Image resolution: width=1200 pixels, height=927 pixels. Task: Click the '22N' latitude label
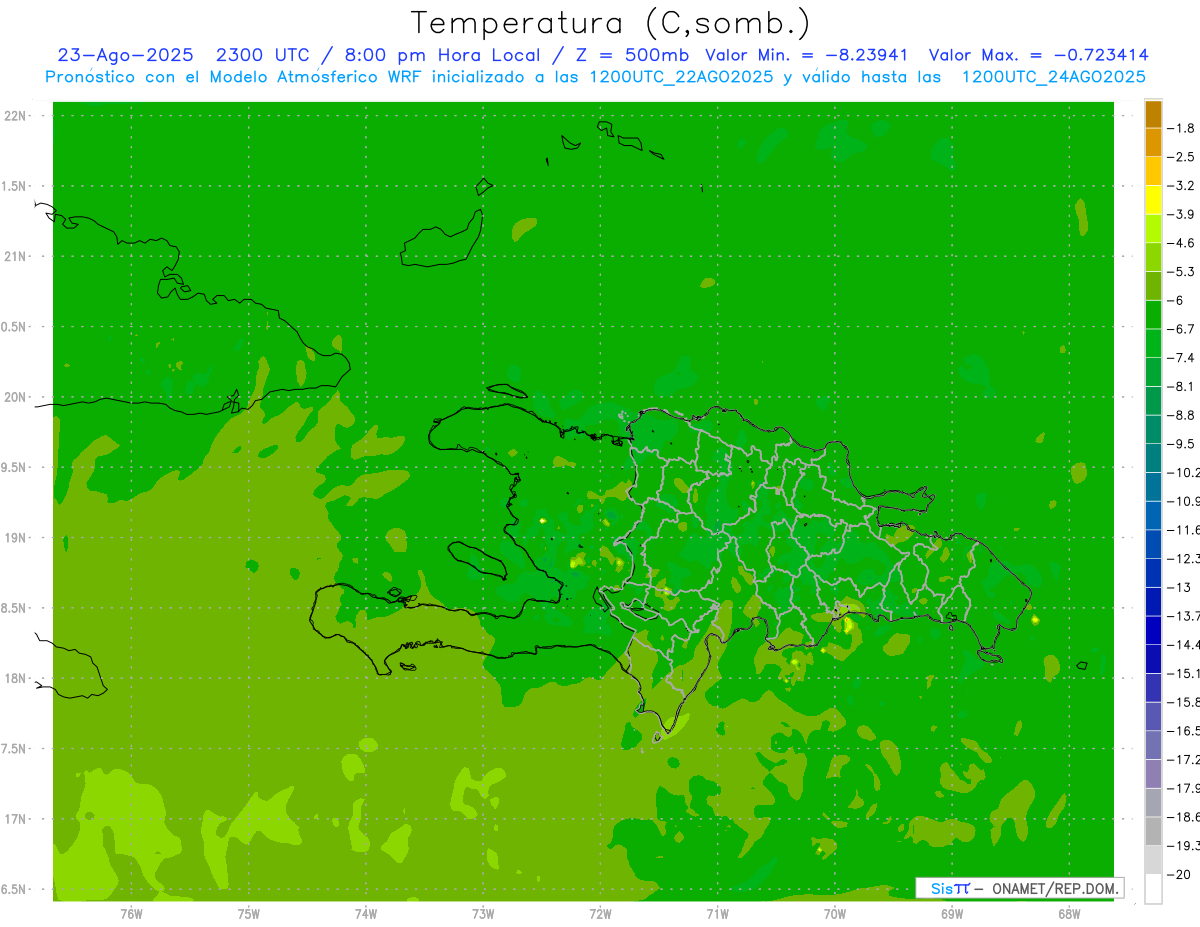(x=17, y=116)
